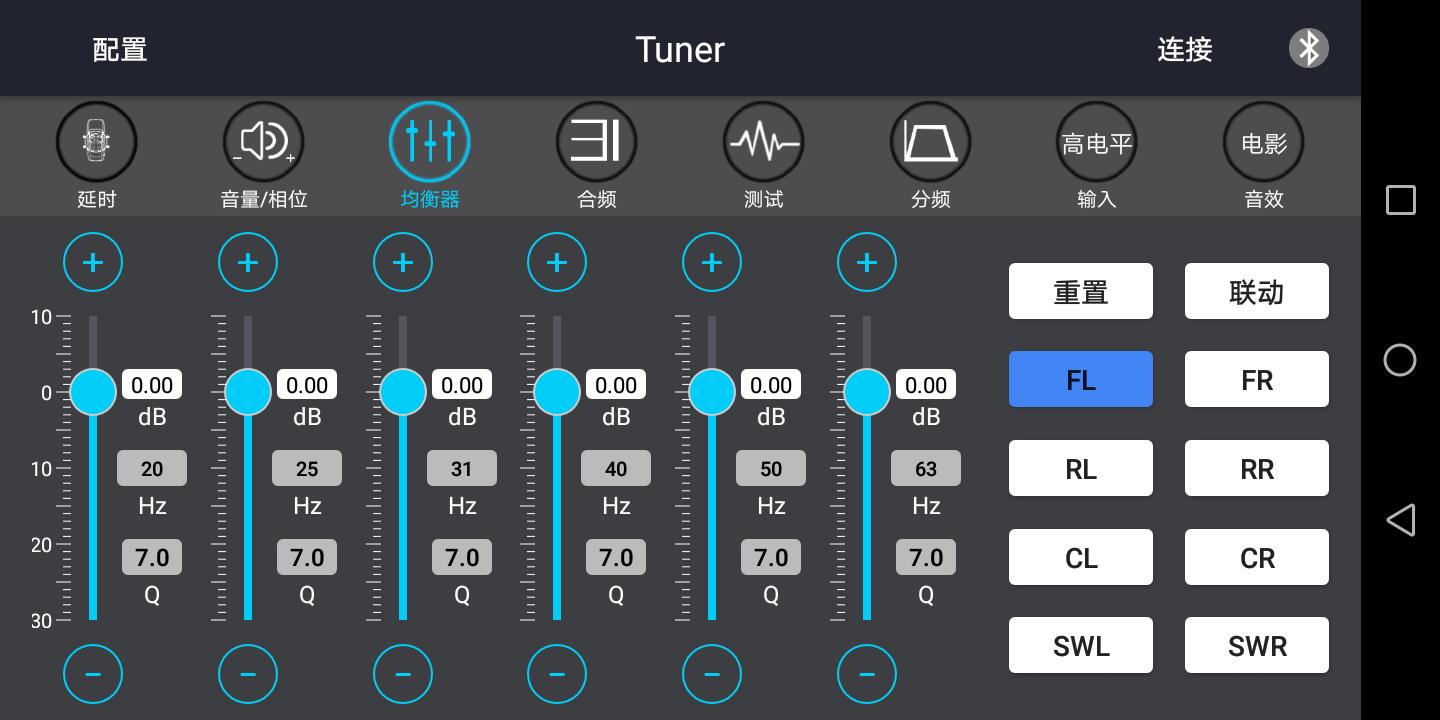Decrease the 63 Hz band with minus button

pos(867,674)
